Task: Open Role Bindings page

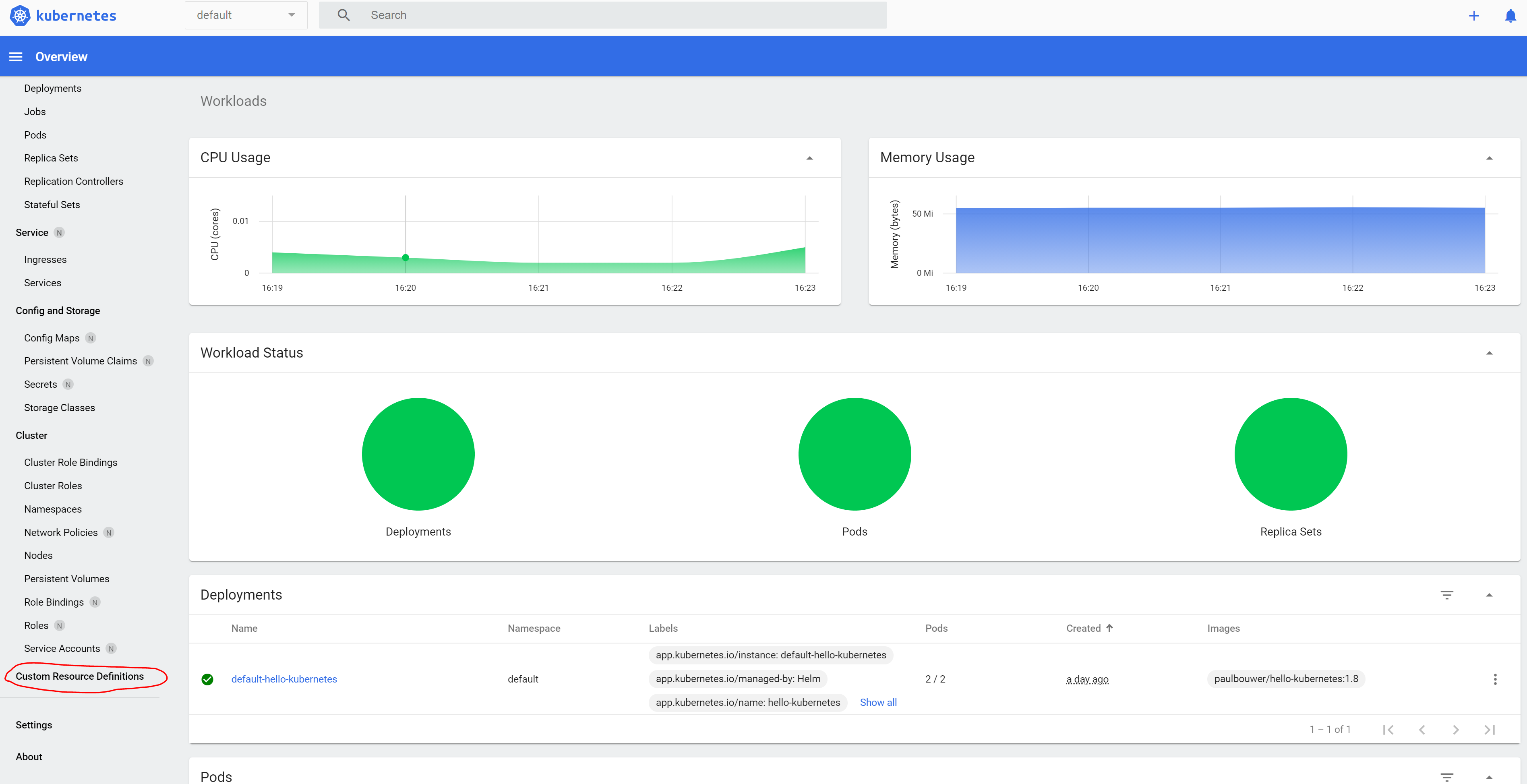Action: click(x=54, y=602)
